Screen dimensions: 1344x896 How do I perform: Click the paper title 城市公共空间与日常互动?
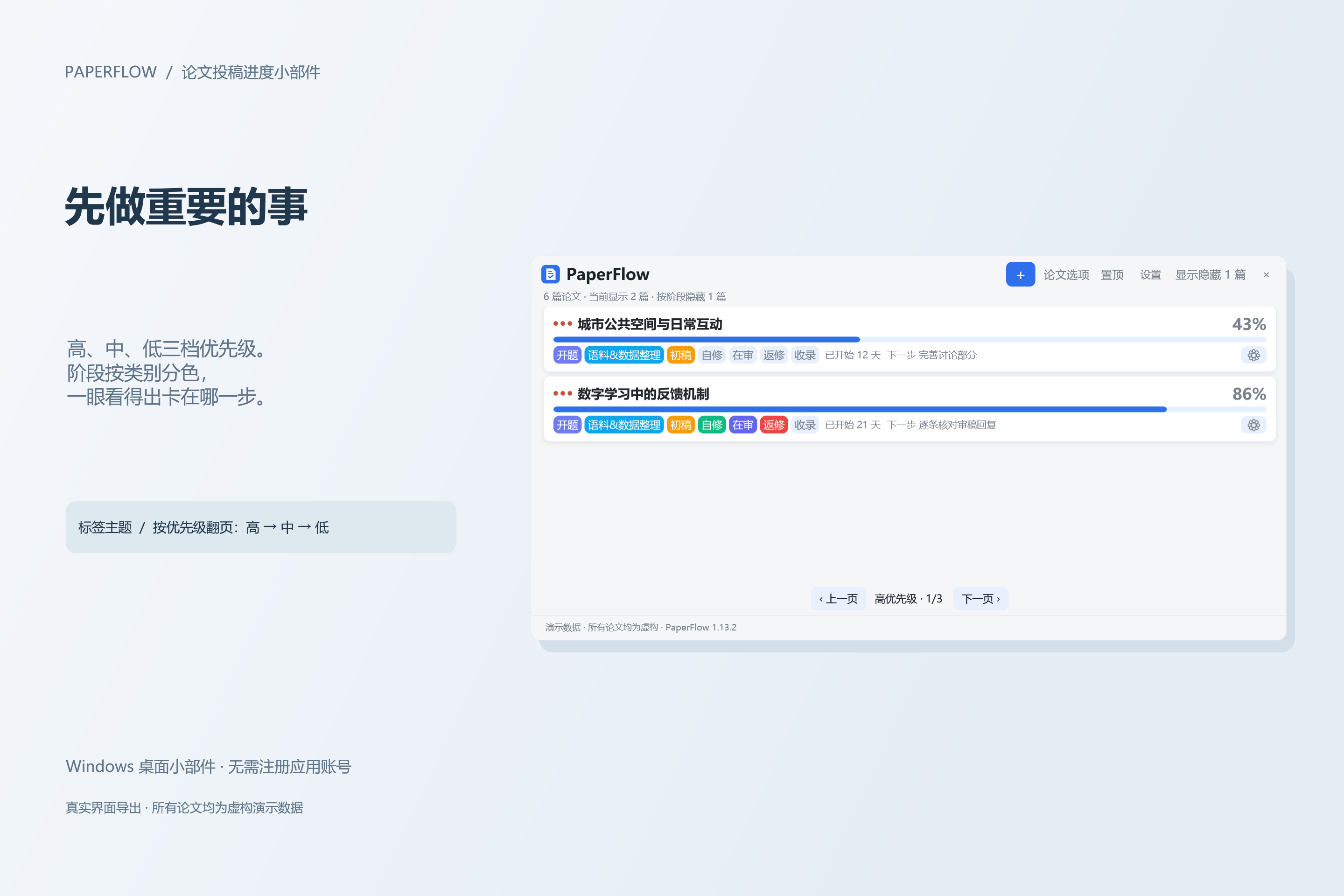coord(650,325)
